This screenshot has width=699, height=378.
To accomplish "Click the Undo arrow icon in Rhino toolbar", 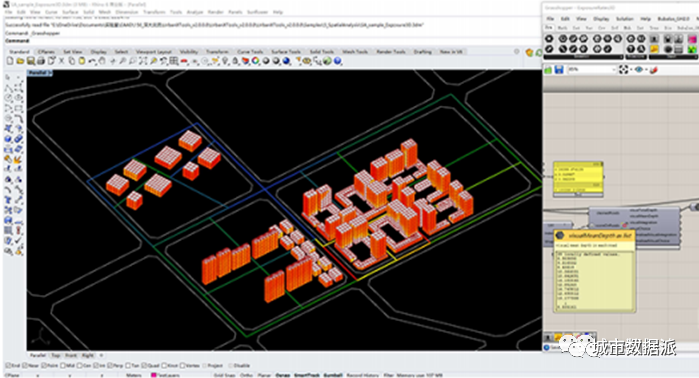I will 92,61.
